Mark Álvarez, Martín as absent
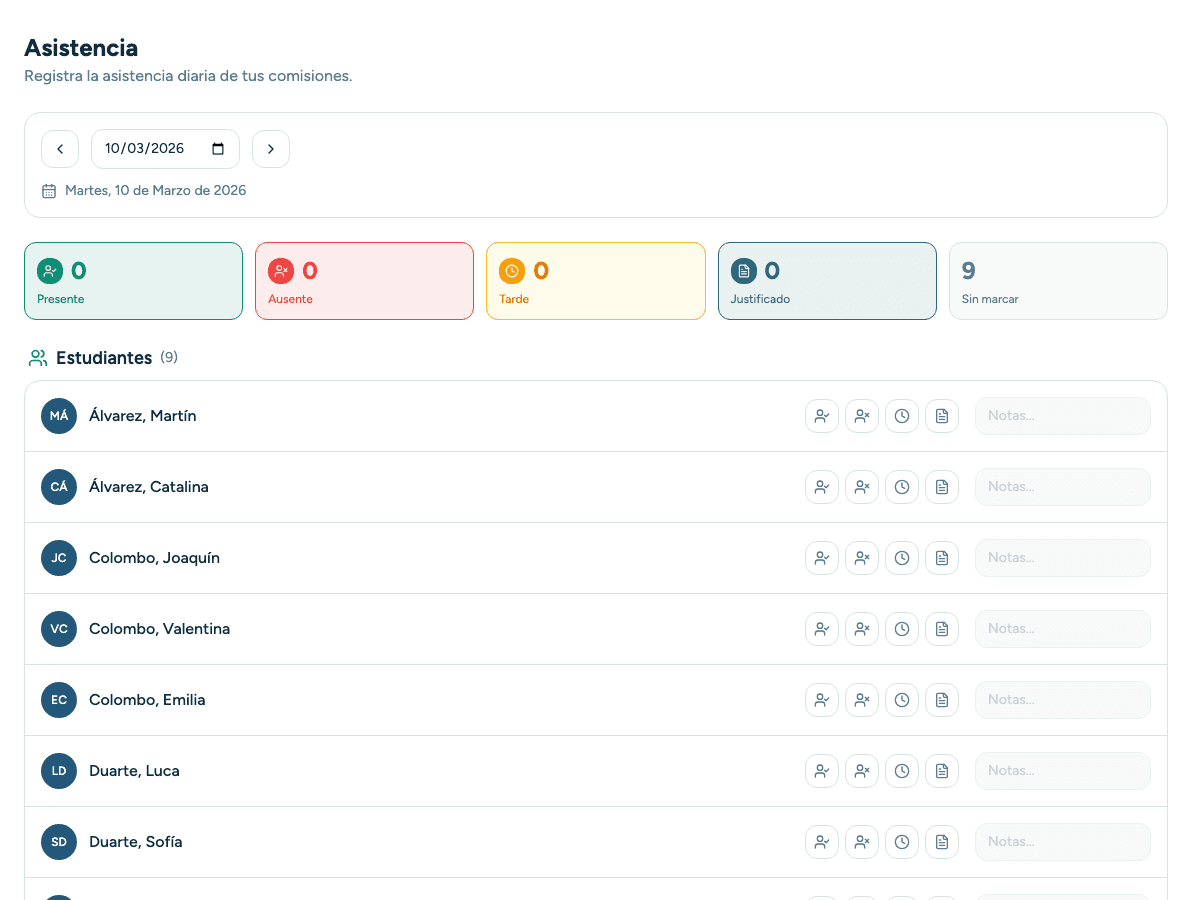1200x900 pixels. point(862,416)
